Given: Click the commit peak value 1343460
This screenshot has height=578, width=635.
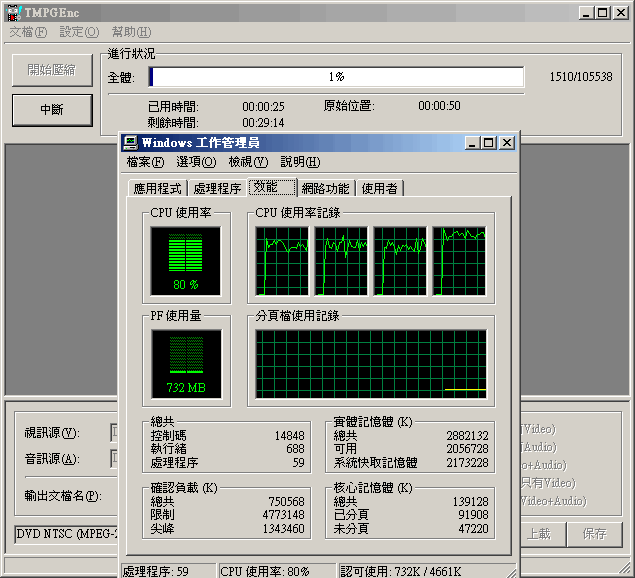Looking at the screenshot, I should pyautogui.click(x=283, y=529).
